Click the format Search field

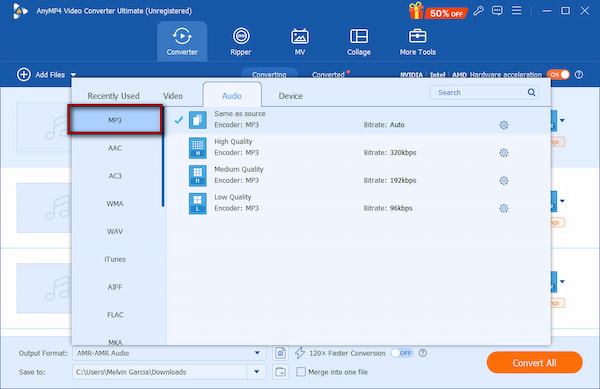(484, 92)
